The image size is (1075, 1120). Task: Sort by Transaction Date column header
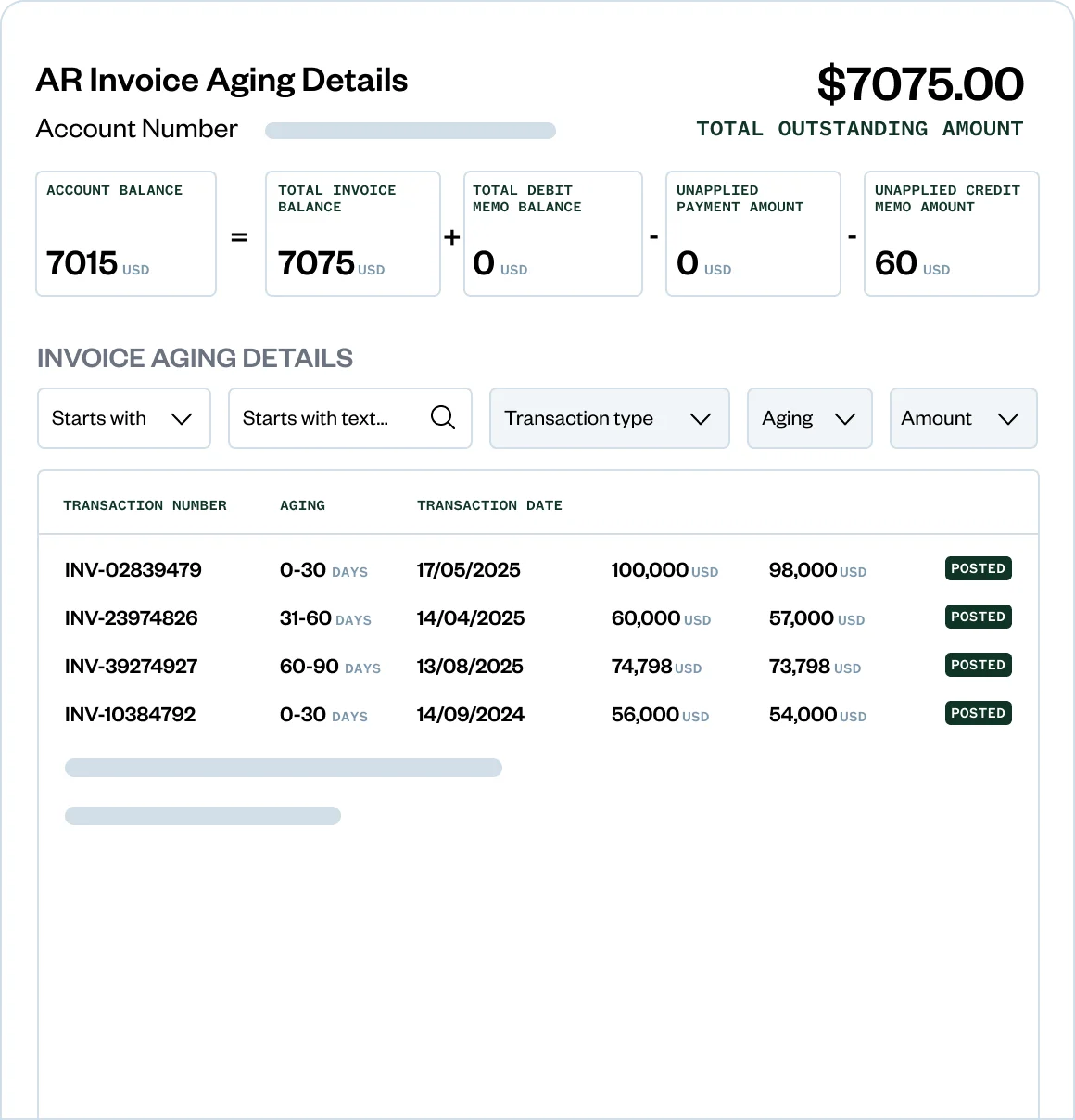pyautogui.click(x=489, y=505)
